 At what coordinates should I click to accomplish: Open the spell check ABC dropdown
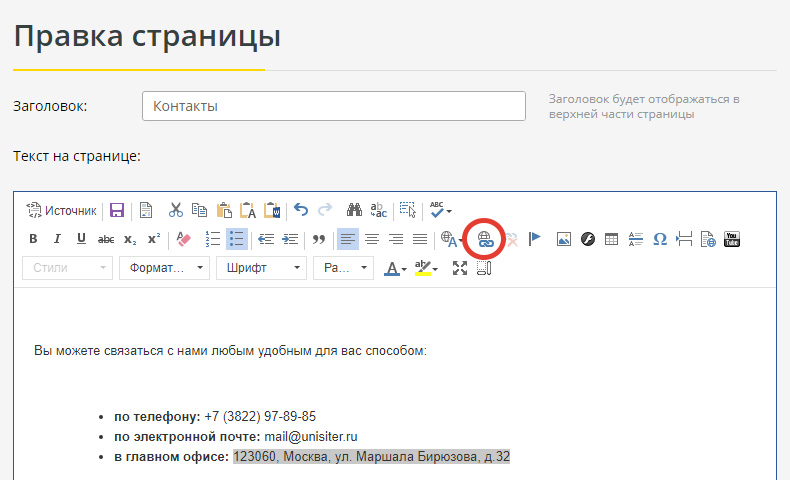point(440,210)
